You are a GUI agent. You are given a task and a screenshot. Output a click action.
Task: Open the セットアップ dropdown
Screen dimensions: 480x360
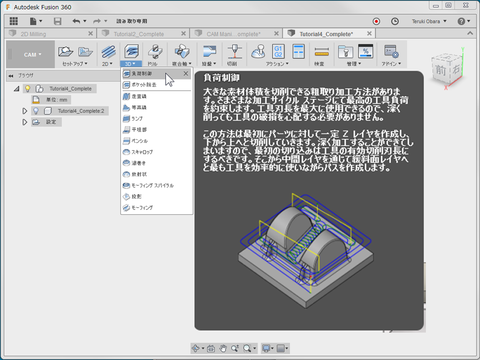coord(75,64)
